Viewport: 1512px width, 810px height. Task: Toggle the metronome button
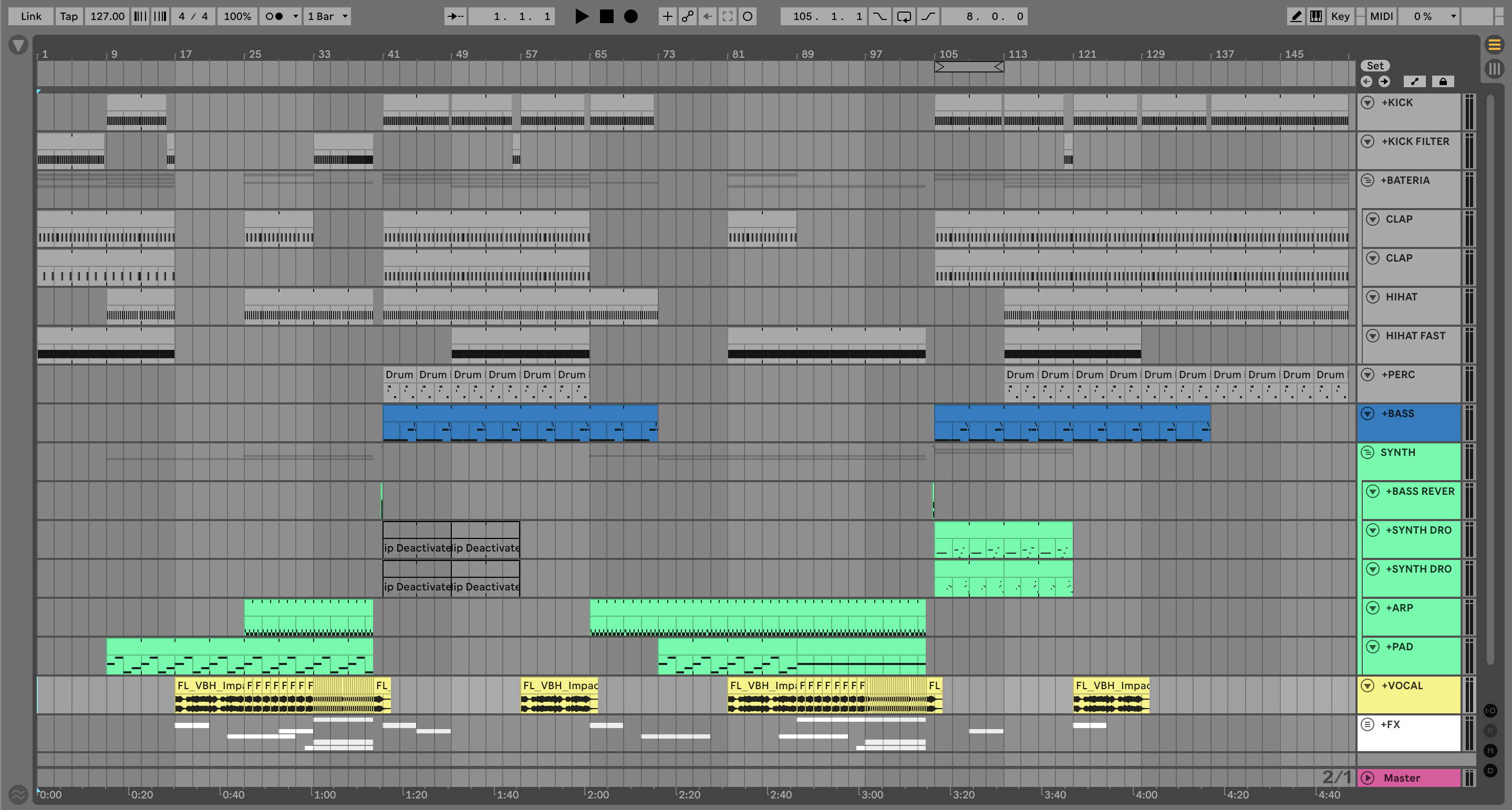click(274, 16)
